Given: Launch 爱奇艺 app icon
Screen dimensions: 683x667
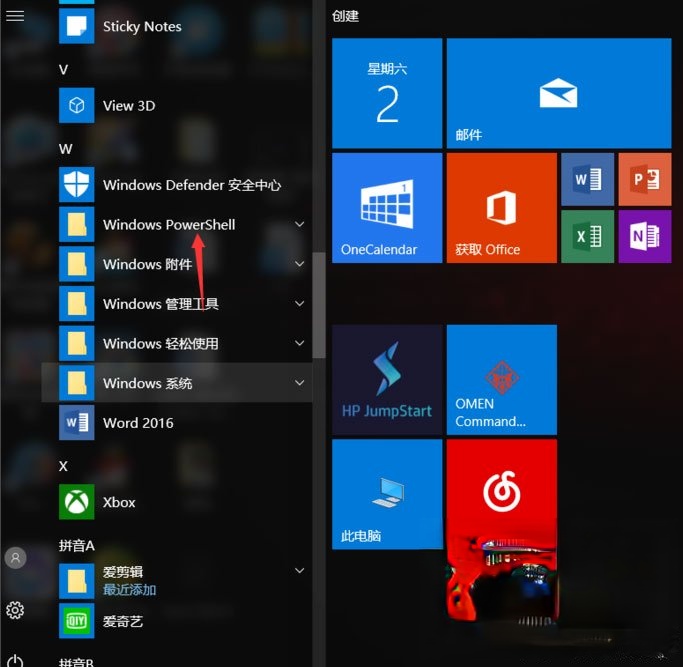Looking at the screenshot, I should tap(77, 621).
